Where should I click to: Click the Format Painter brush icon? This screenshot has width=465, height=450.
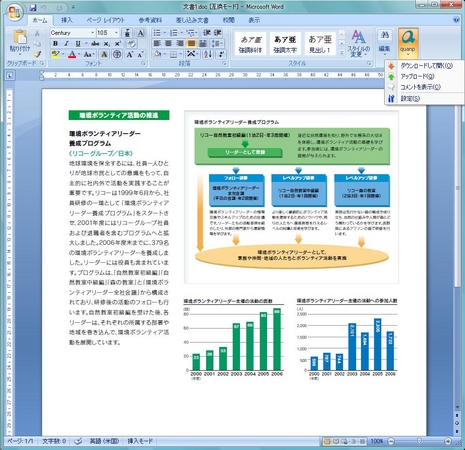[x=37, y=54]
